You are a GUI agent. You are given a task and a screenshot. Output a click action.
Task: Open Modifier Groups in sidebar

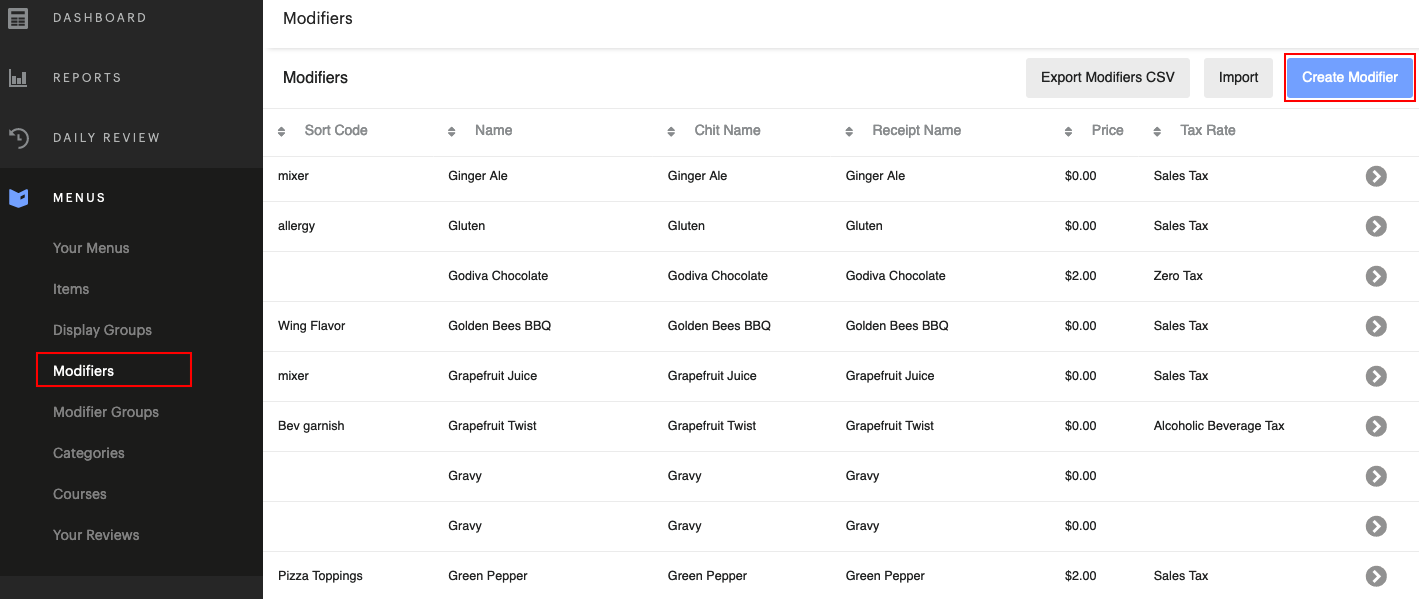(106, 412)
